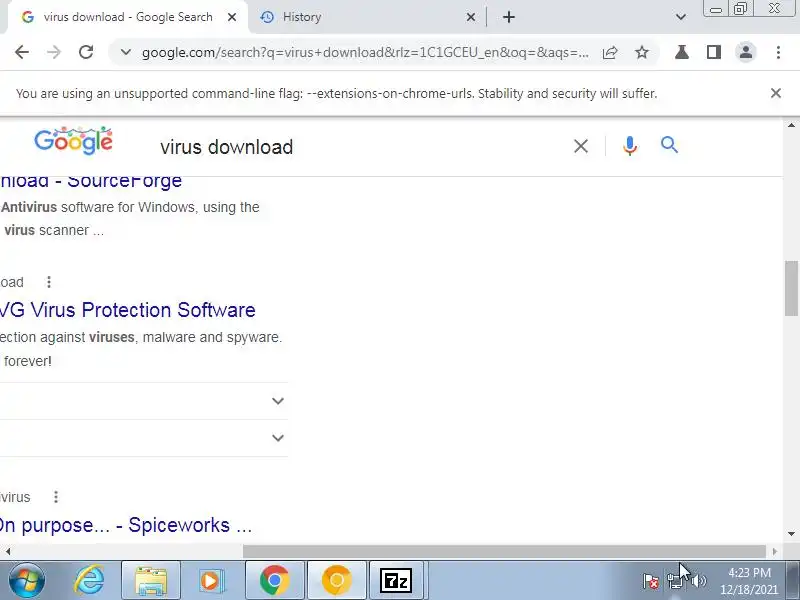Open 7-Zip from taskbar
The image size is (800, 600).
396,581
